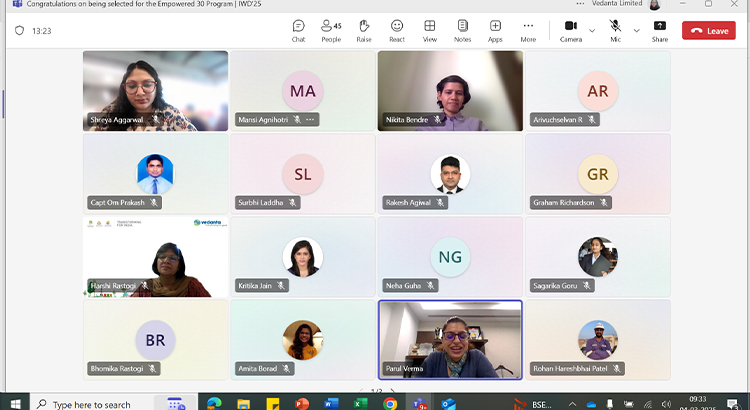
Task: Open the React emoji options
Action: (x=397, y=30)
